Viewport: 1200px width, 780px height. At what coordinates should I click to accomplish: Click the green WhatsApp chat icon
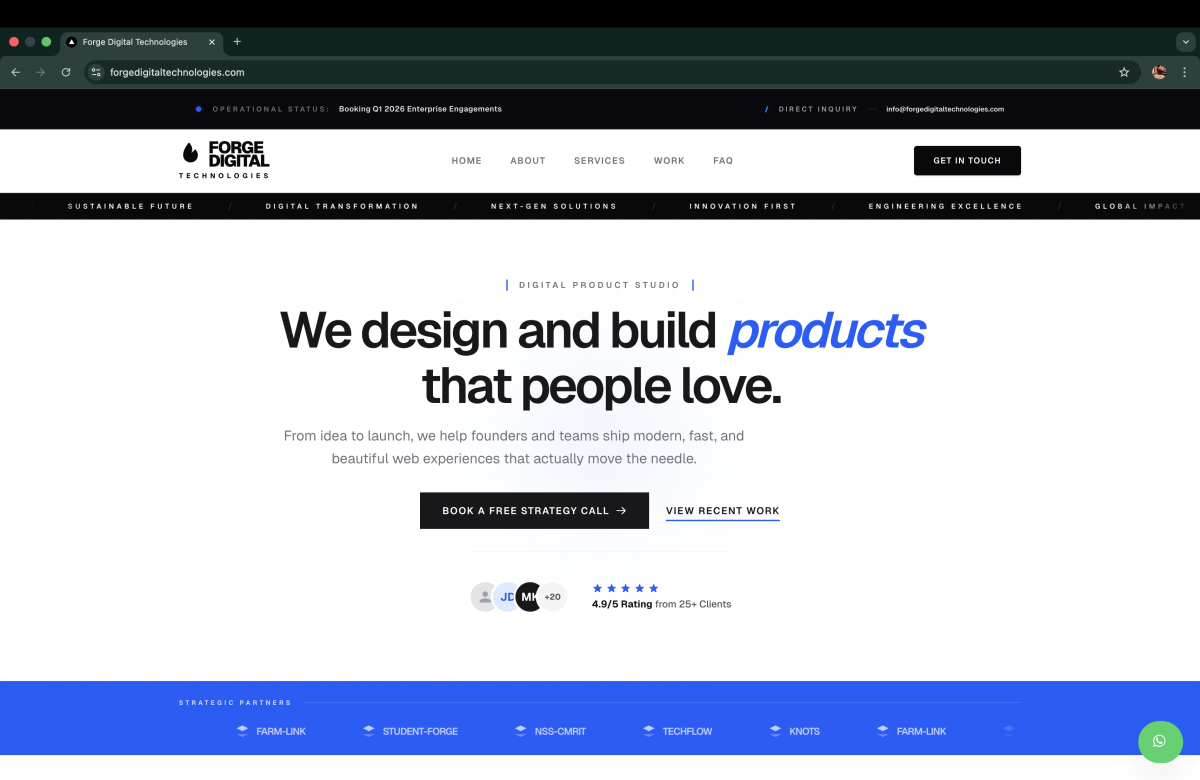pyautogui.click(x=1159, y=741)
